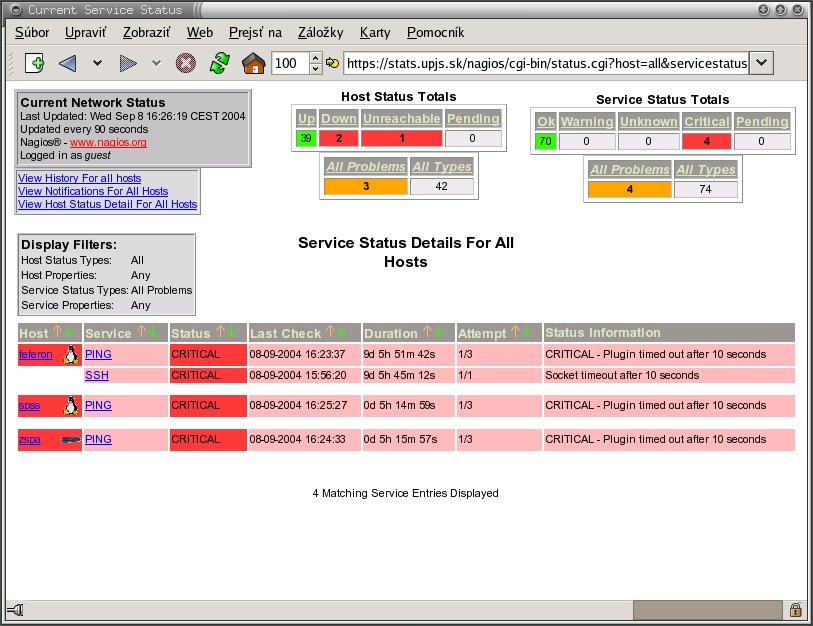Open the Súbor menu

pyautogui.click(x=32, y=33)
